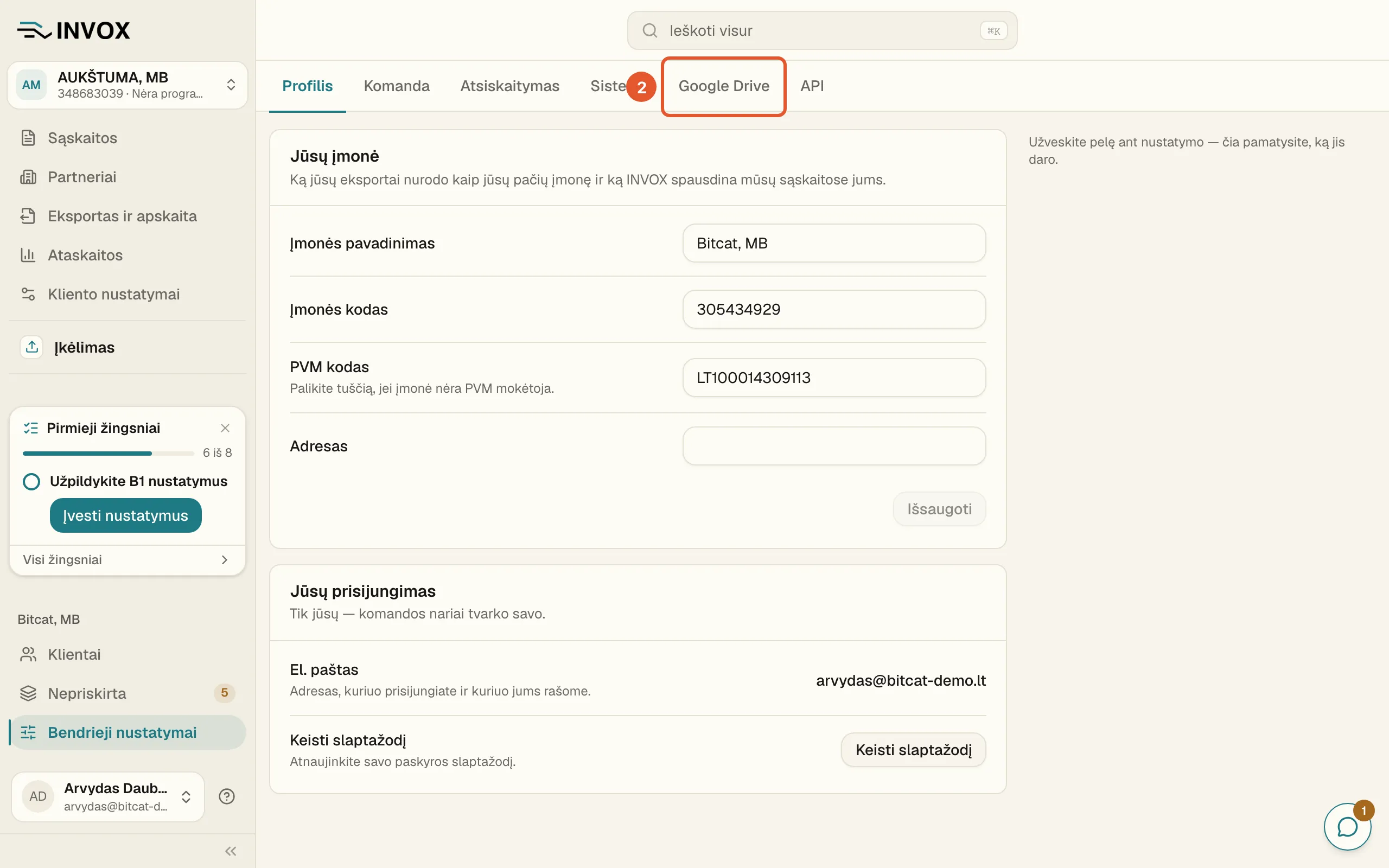Click the Išsaugoti button
Image resolution: width=1389 pixels, height=868 pixels.
pos(940,509)
